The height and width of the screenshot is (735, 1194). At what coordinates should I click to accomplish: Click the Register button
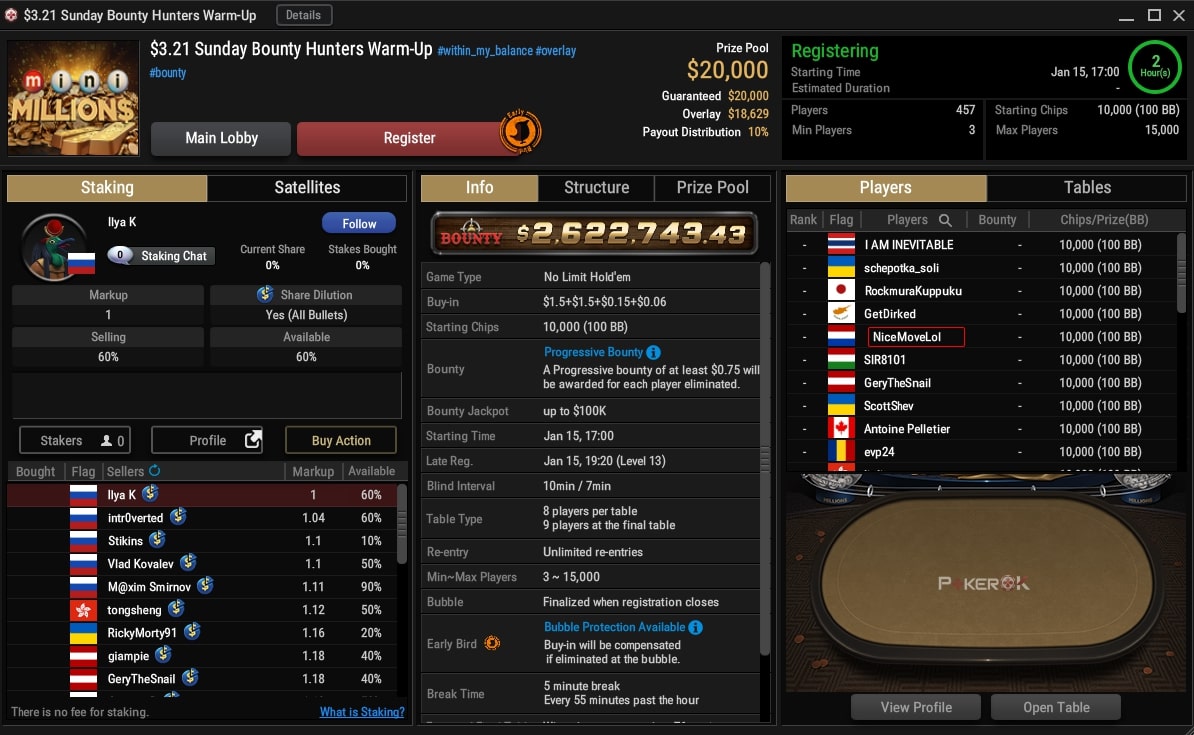pos(410,138)
